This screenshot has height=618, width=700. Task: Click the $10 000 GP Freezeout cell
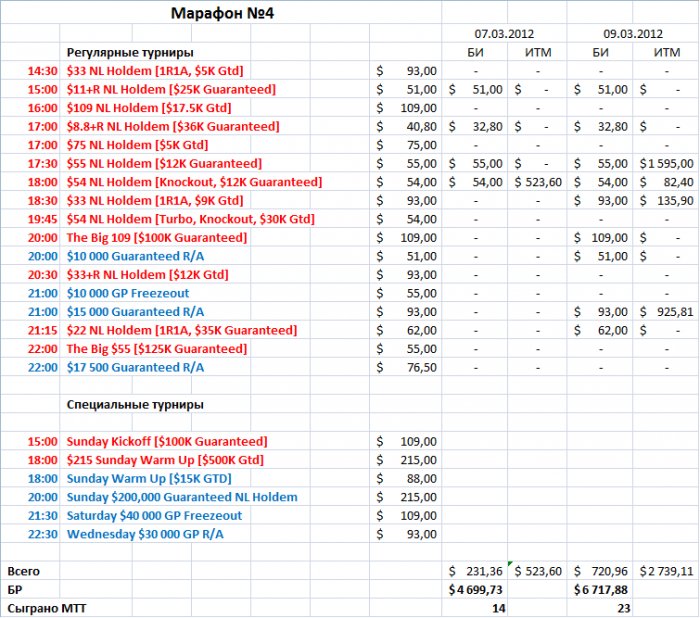tap(128, 293)
